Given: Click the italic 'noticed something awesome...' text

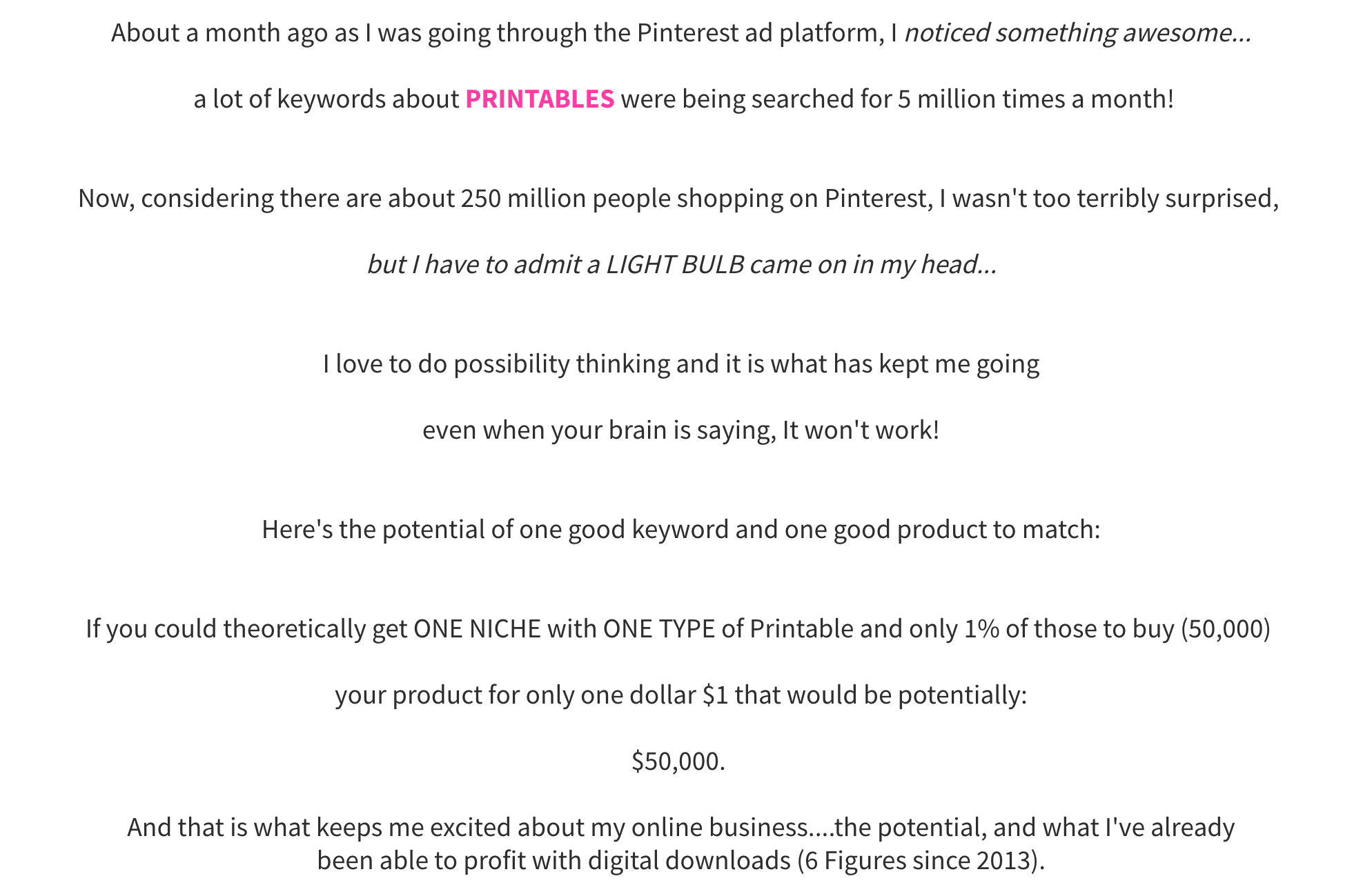Looking at the screenshot, I should pyautogui.click(x=1078, y=32).
